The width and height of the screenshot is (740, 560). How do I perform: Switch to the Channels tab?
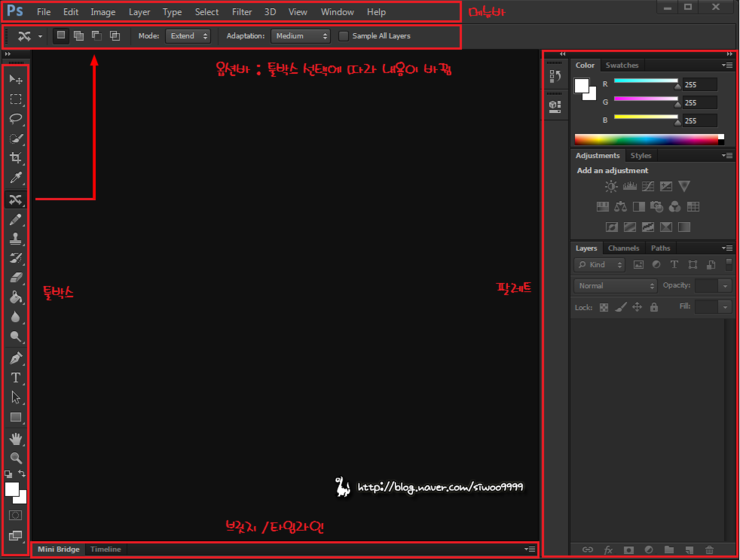tap(624, 248)
